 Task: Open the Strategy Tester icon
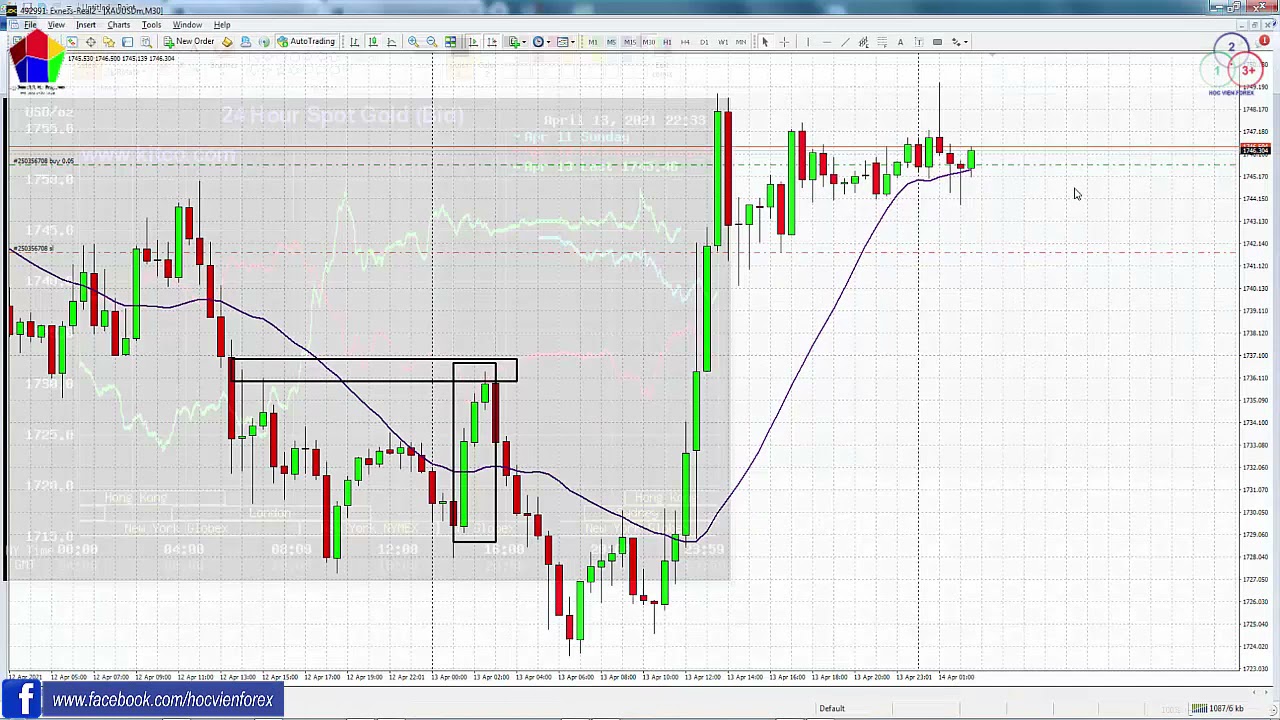146,42
